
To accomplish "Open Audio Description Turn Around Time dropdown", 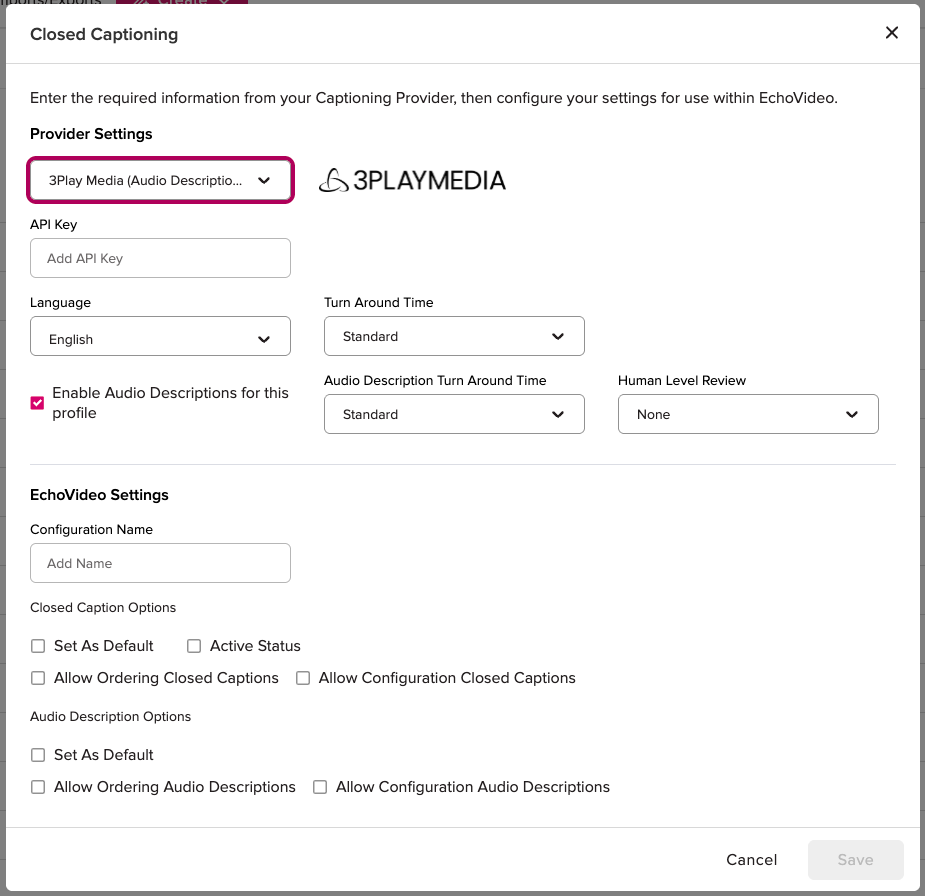I will (x=454, y=414).
